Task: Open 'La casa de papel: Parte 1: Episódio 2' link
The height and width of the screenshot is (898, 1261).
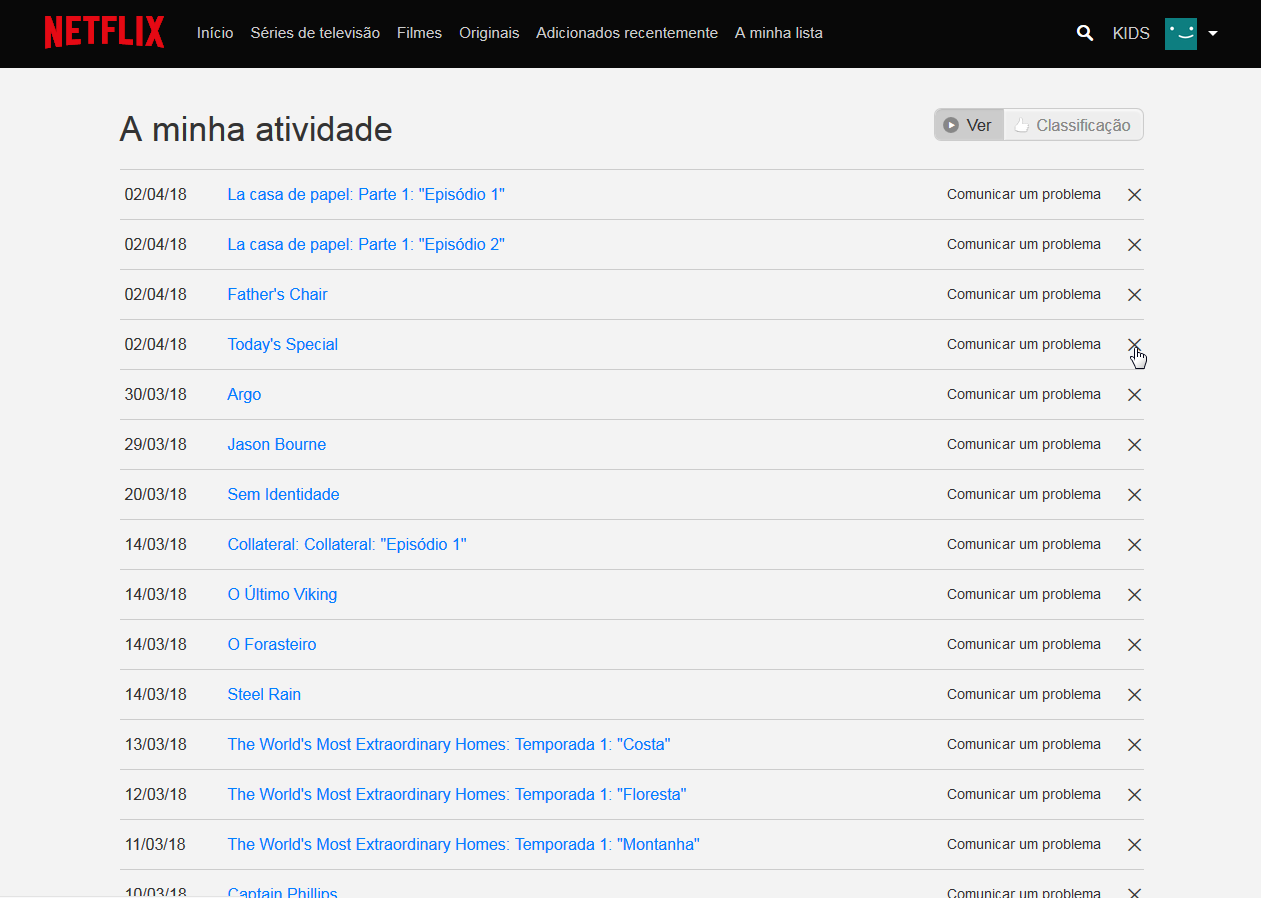Action: coord(366,244)
